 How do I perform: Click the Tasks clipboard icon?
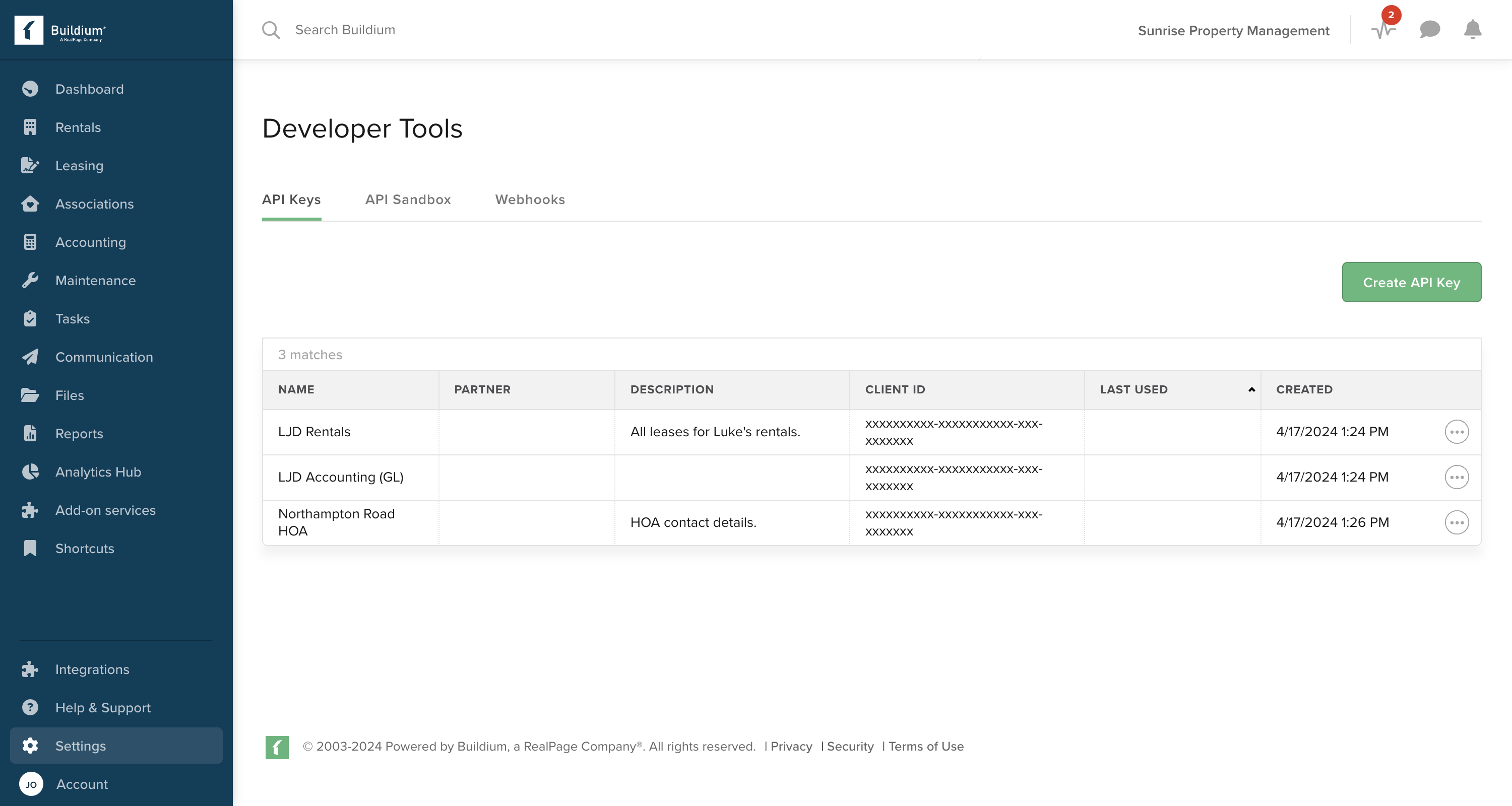point(30,318)
